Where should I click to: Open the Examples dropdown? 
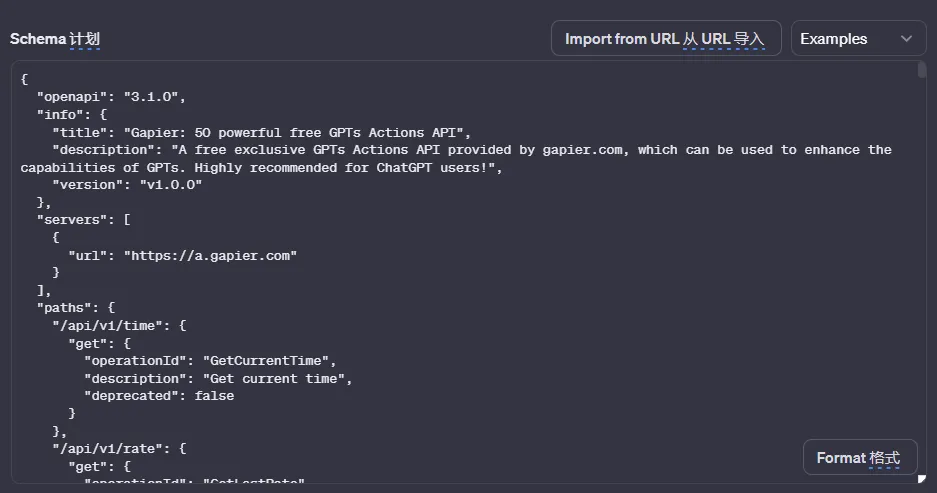[x=858, y=38]
